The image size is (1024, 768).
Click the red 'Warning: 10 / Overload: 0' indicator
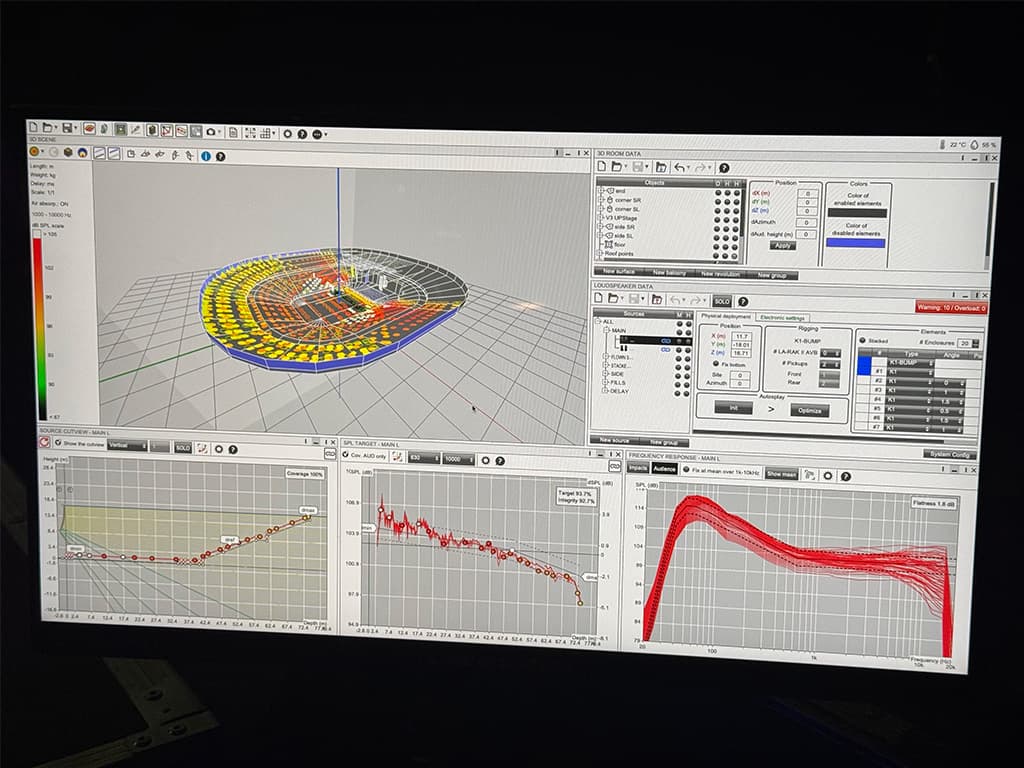point(951,307)
